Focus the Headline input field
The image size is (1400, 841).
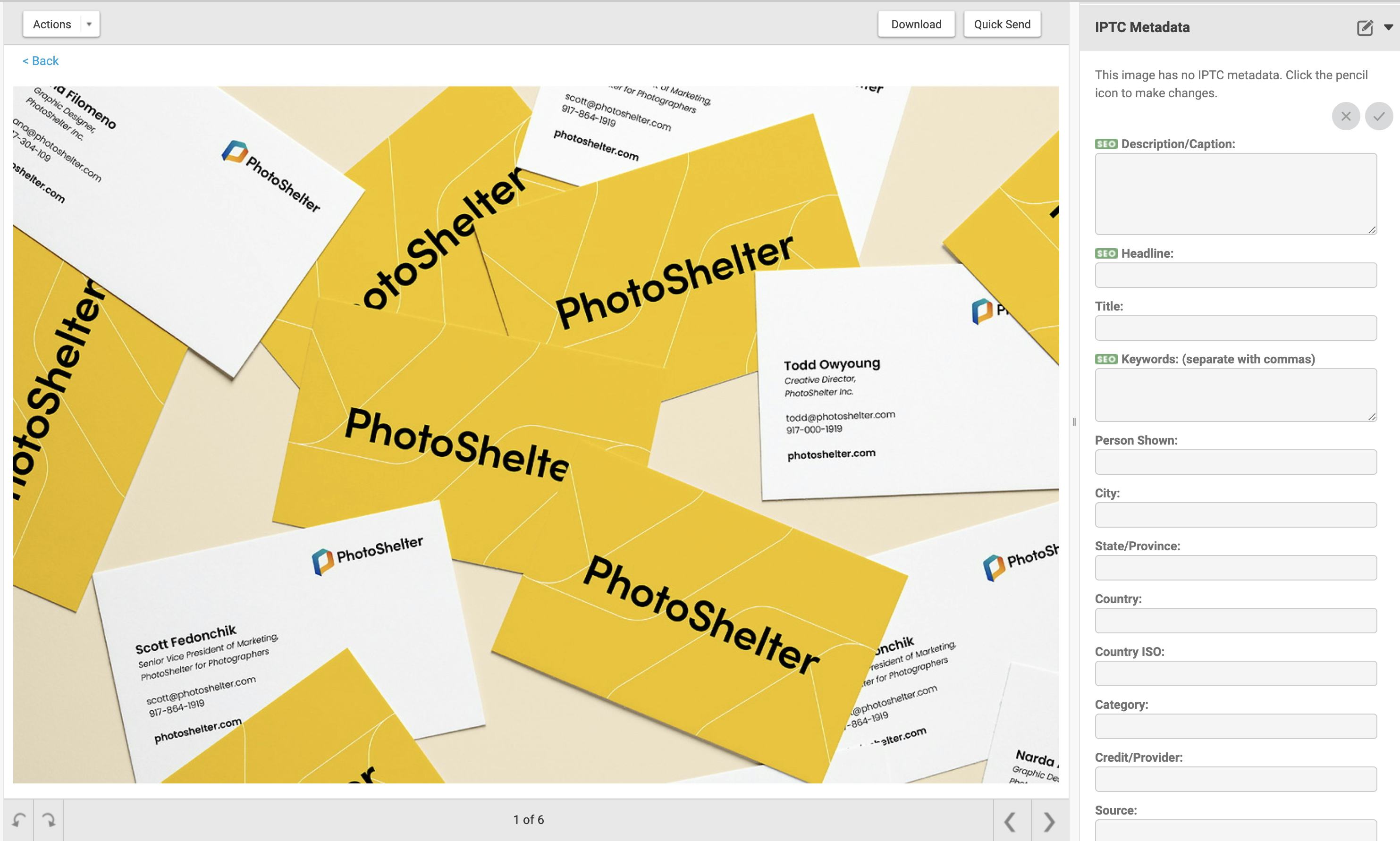coord(1235,275)
